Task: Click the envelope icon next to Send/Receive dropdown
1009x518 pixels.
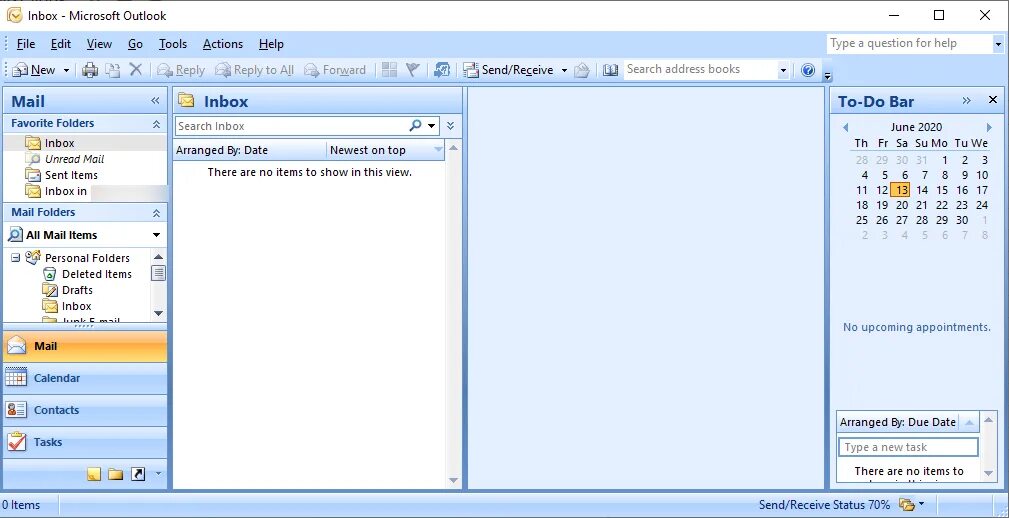Action: [x=582, y=70]
